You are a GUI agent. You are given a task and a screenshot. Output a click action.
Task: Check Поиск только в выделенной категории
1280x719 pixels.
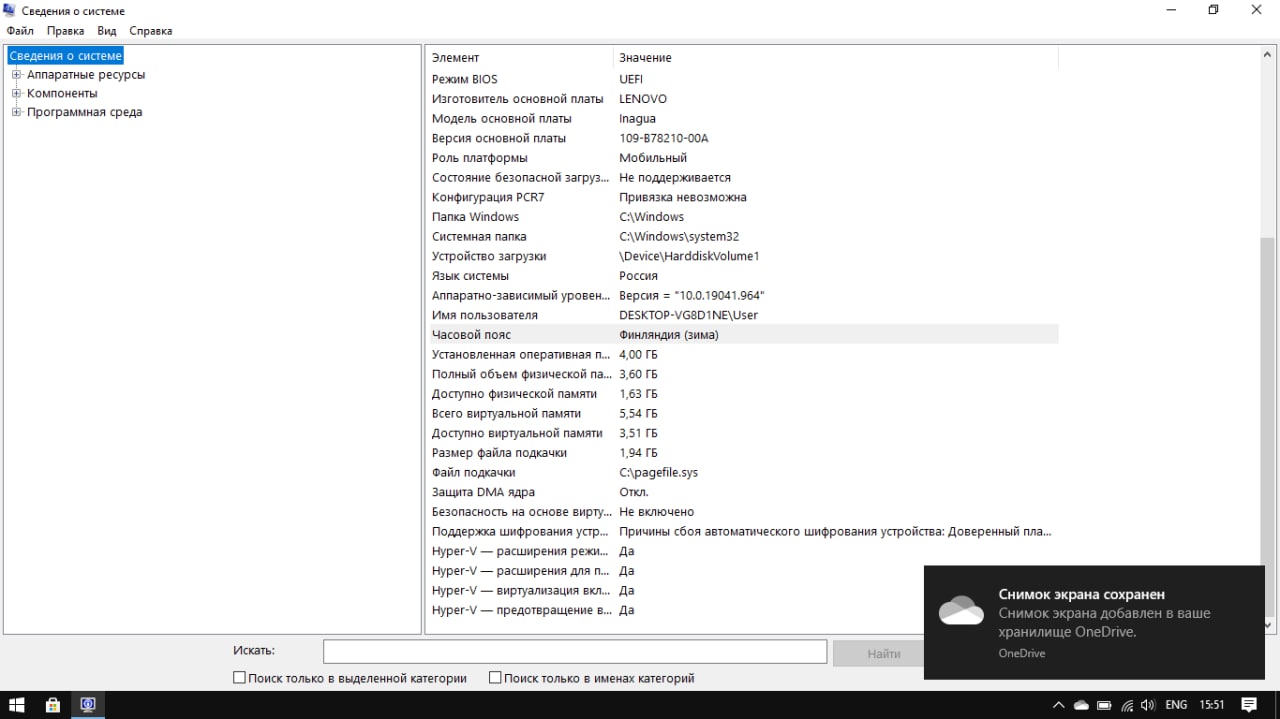pyautogui.click(x=239, y=678)
